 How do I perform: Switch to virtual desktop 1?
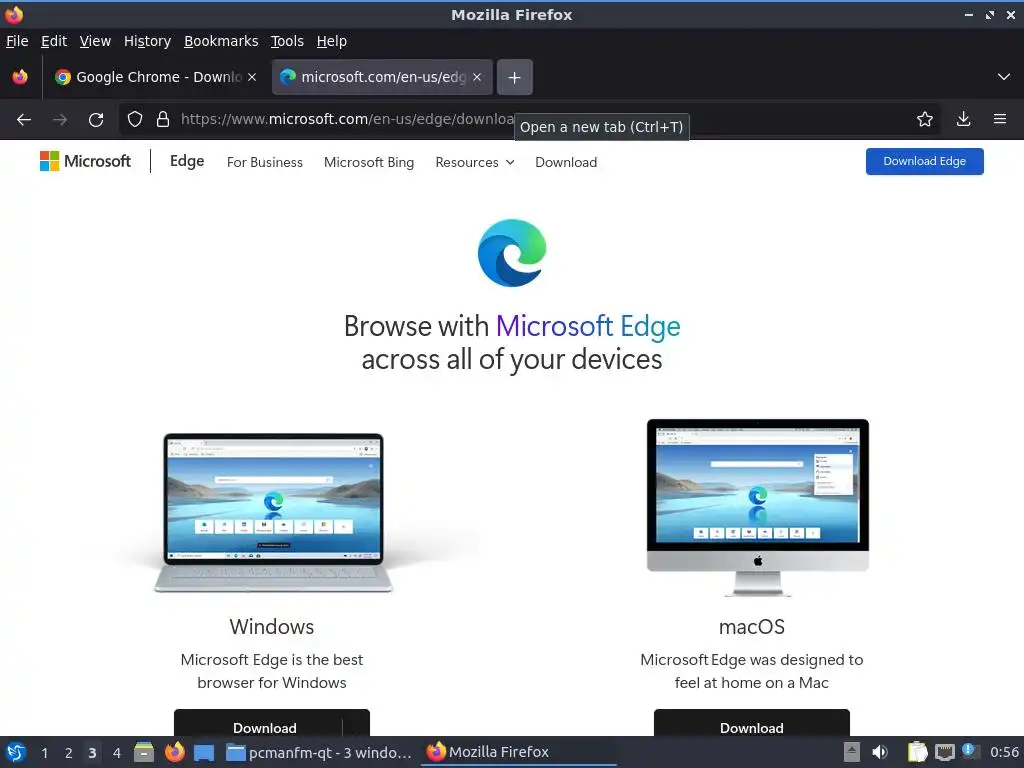(x=44, y=753)
